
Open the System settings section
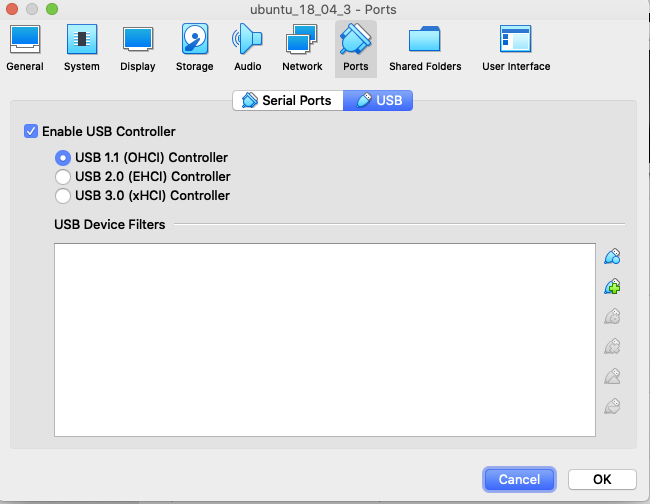[x=81, y=48]
